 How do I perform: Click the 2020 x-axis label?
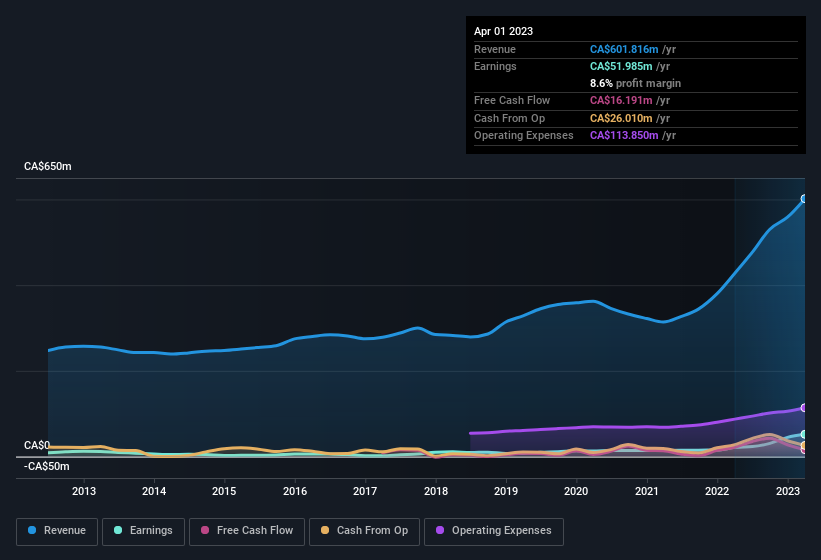[x=576, y=491]
